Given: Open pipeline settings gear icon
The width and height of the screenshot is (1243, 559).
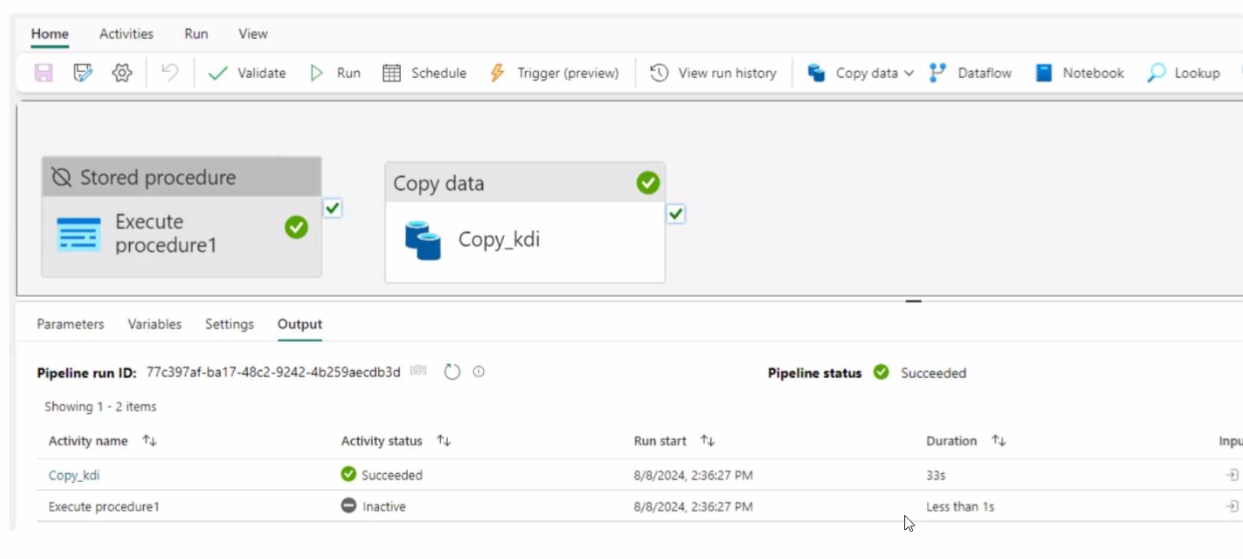Looking at the screenshot, I should [122, 73].
